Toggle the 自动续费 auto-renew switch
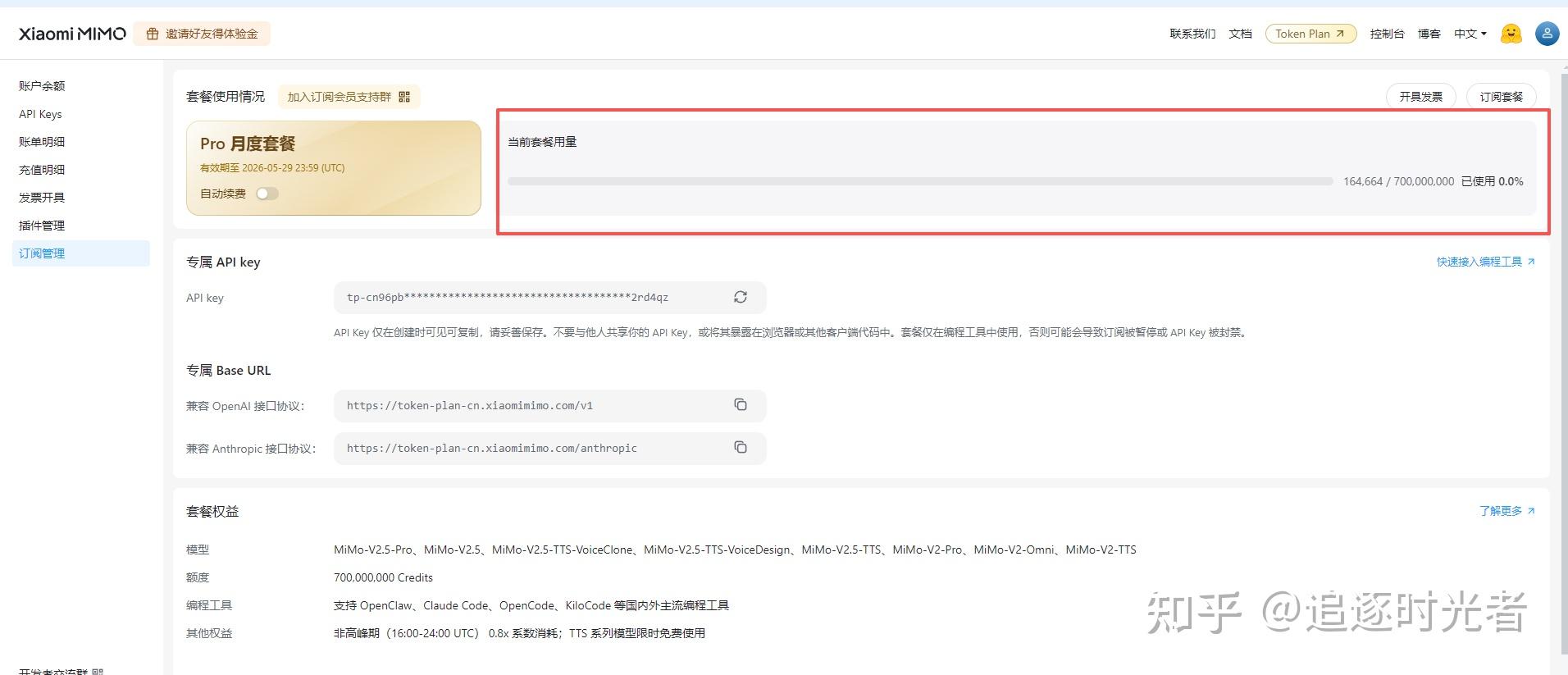This screenshot has width=1568, height=675. pos(267,194)
